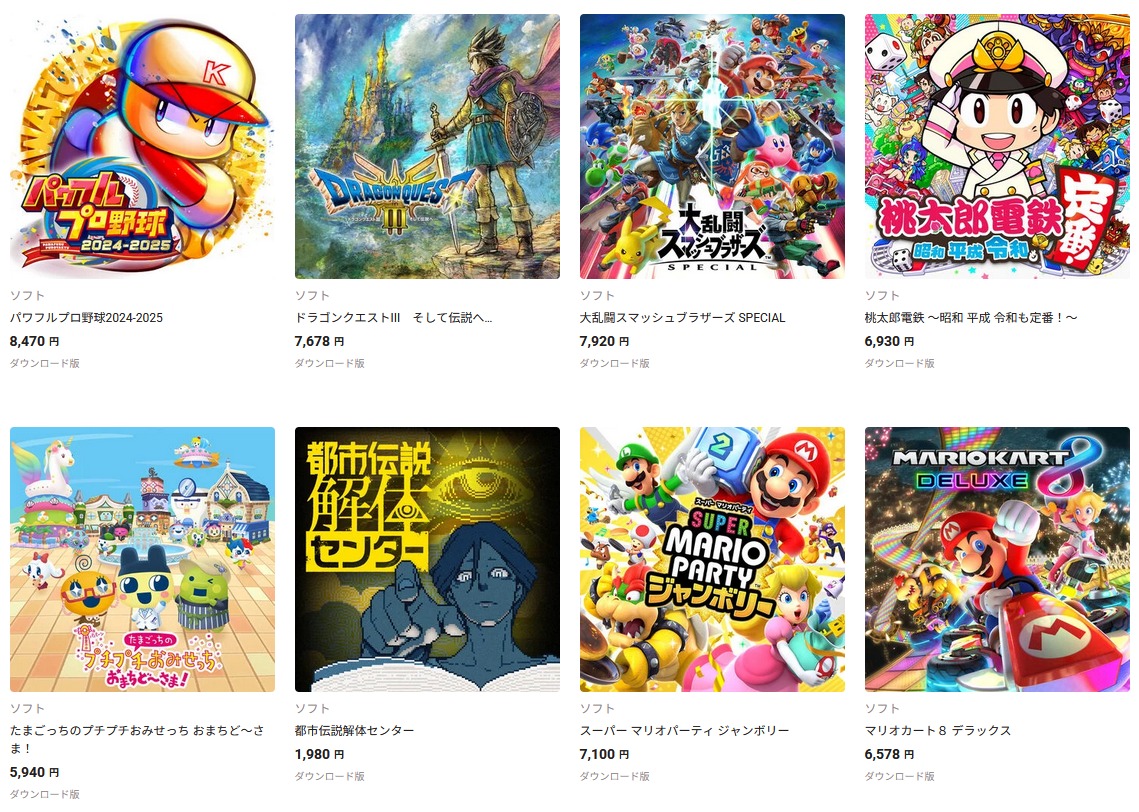Open the 桃太郎電鉄 game cover image

click(997, 146)
